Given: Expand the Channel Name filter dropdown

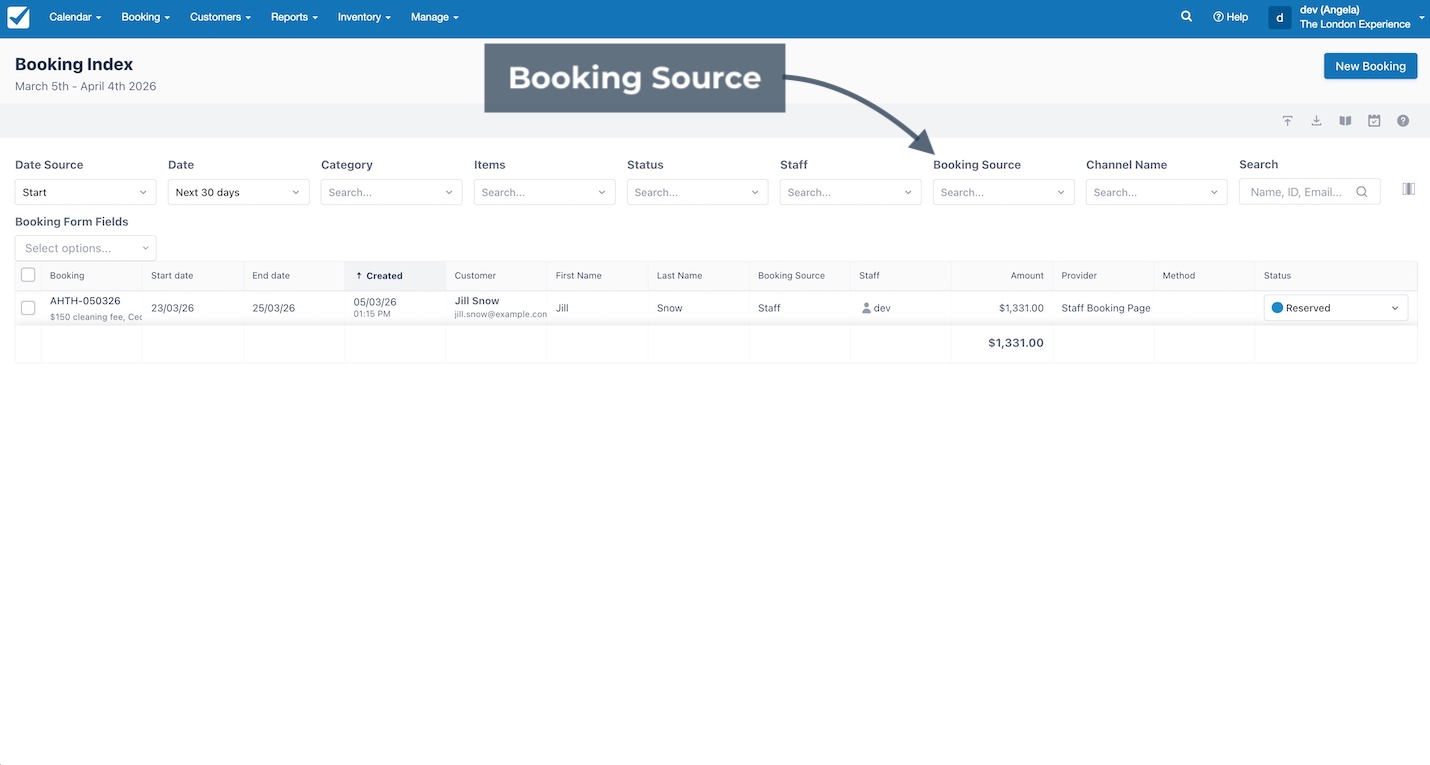Looking at the screenshot, I should (1156, 192).
